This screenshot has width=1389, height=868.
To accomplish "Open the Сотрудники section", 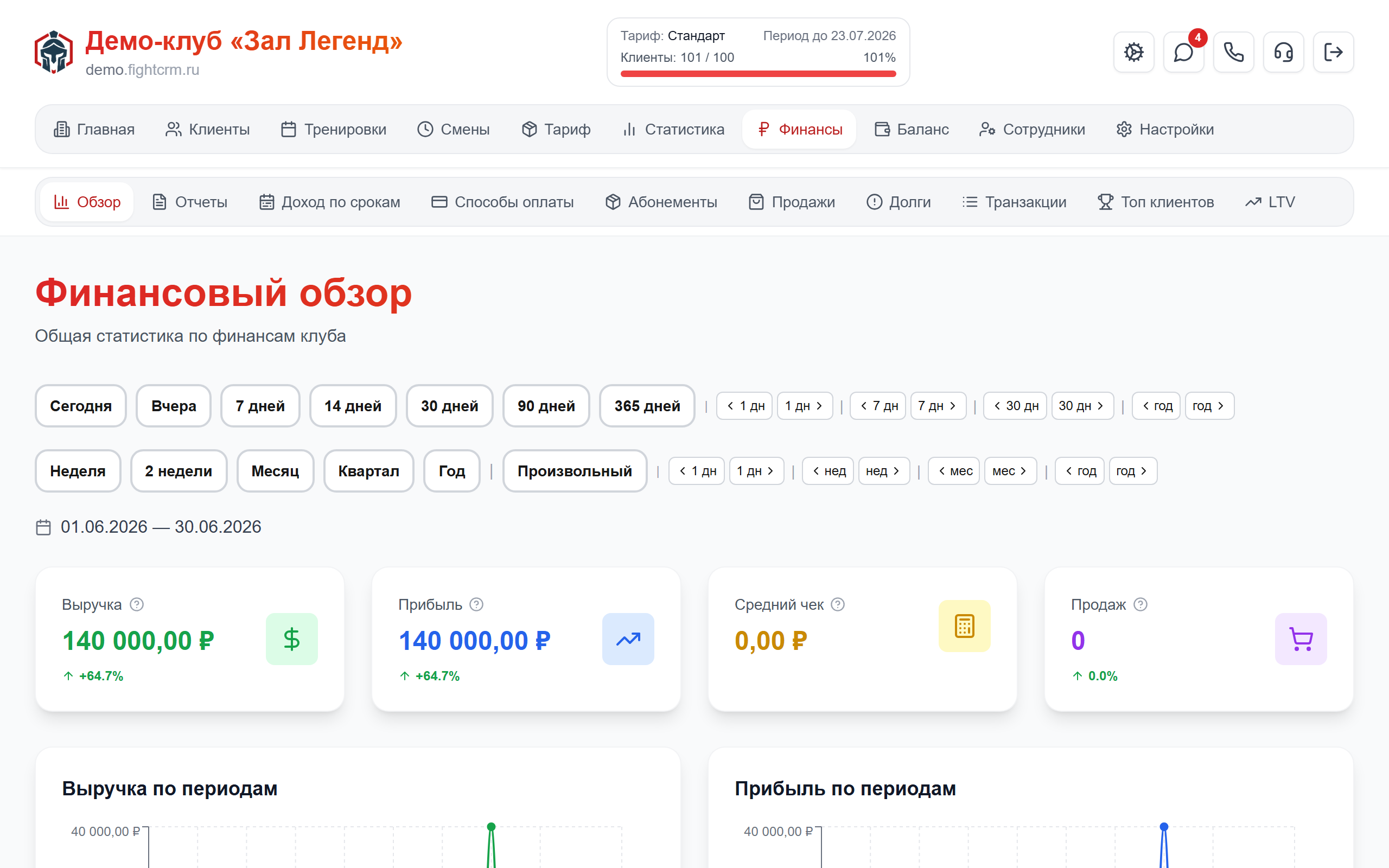I will 1032,129.
